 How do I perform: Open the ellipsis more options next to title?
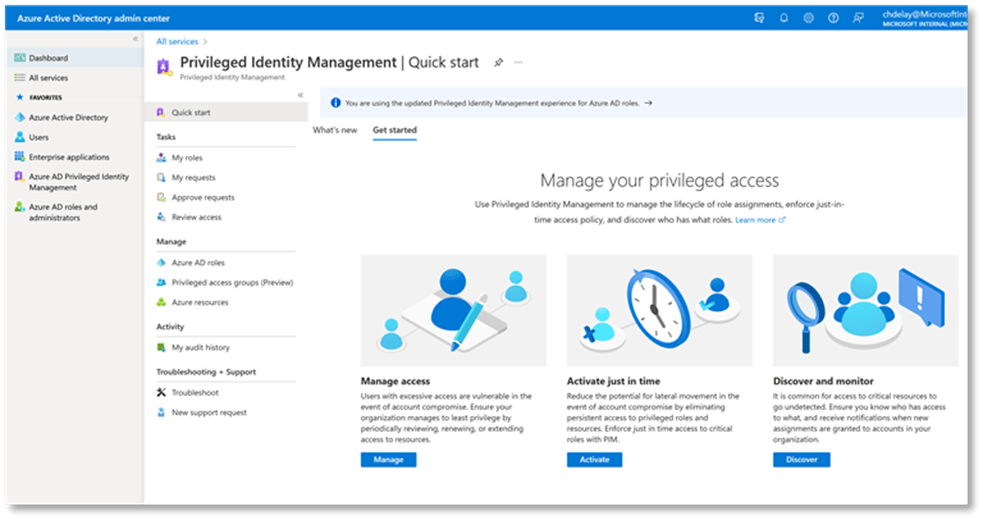(518, 63)
